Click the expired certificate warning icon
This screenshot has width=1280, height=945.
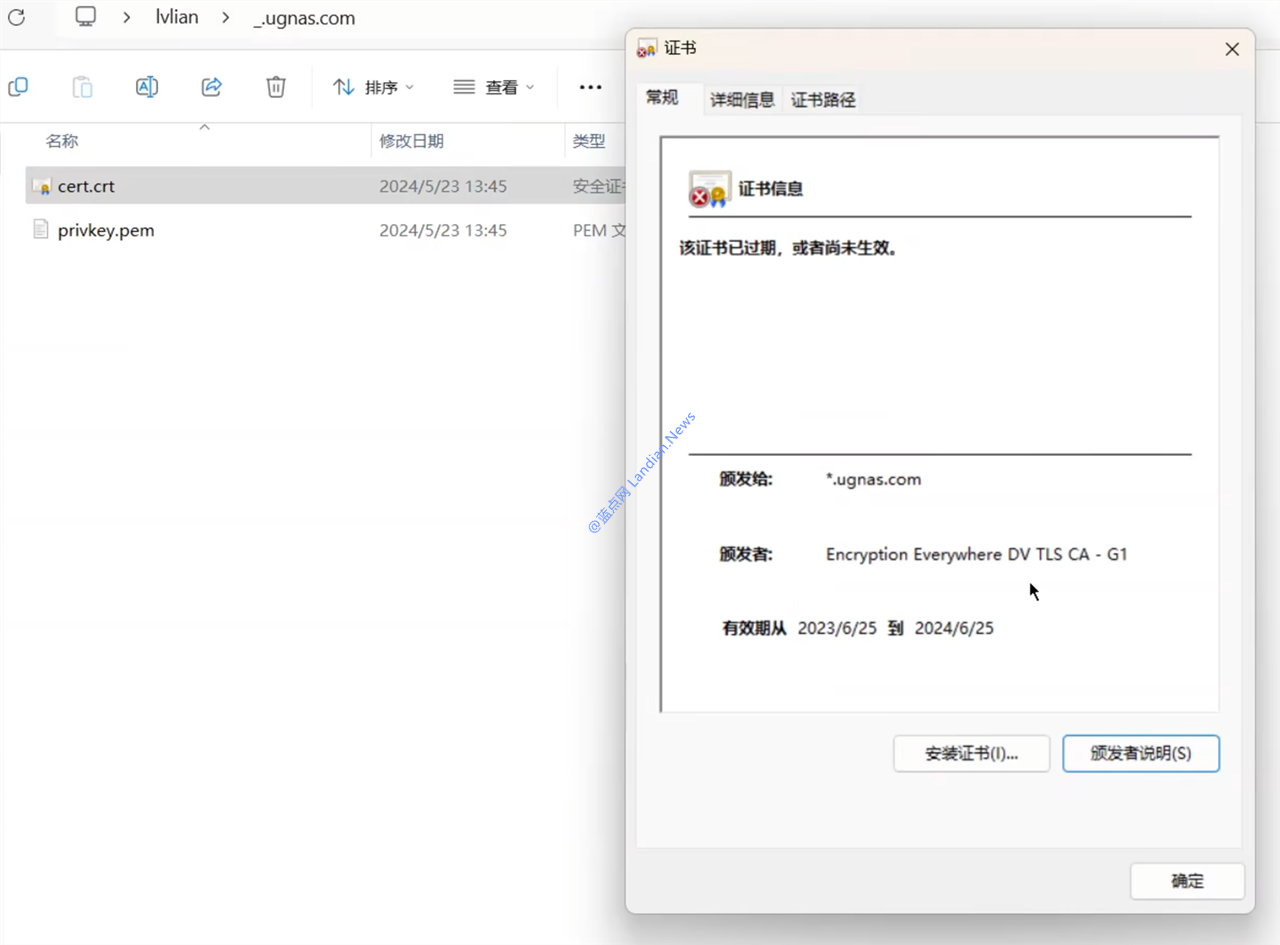click(710, 189)
